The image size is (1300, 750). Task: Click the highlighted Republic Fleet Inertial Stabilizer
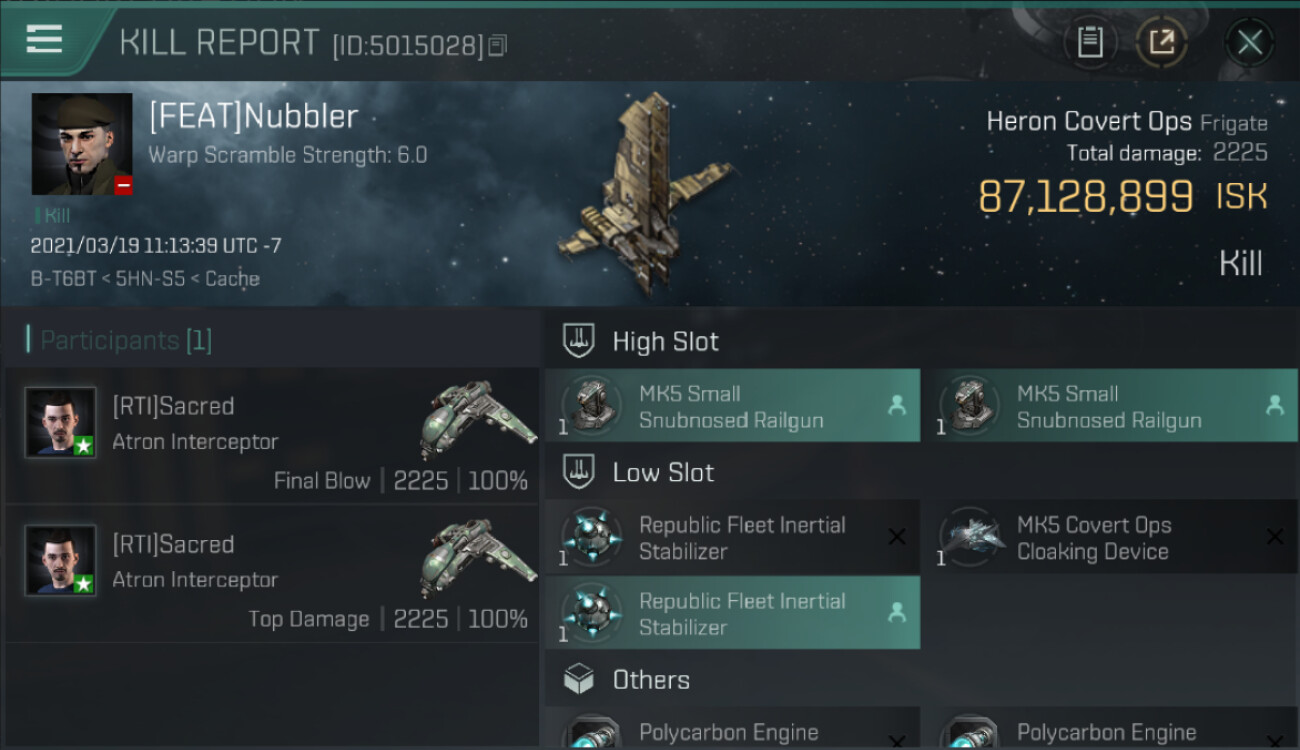(732, 614)
